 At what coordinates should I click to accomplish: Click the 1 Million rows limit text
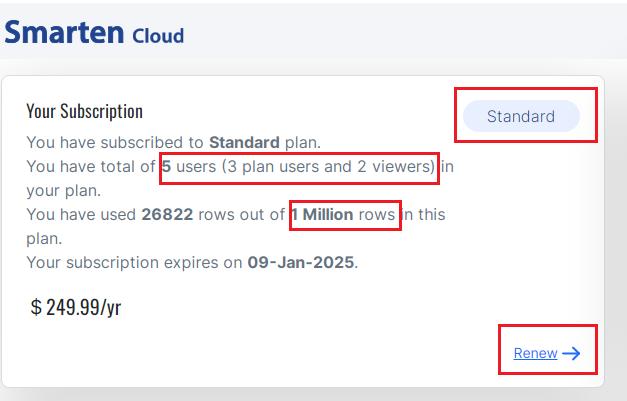click(x=343, y=215)
